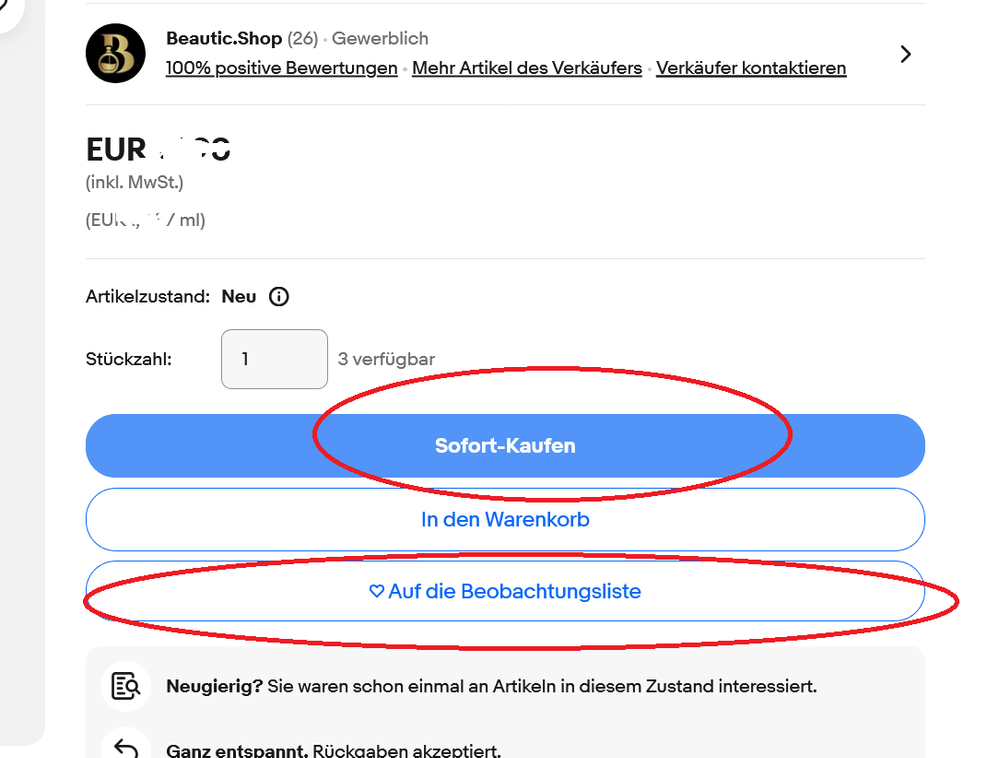This screenshot has height=758, width=999.
Task: Click Verkäufer kontaktieren link
Action: [751, 68]
